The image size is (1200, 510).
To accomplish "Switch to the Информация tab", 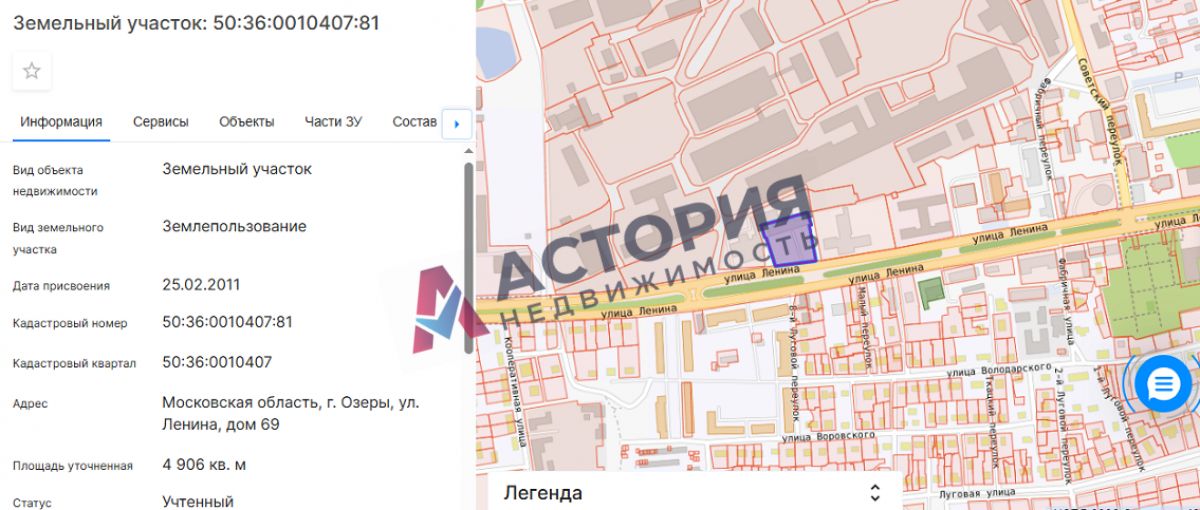I will (61, 122).
